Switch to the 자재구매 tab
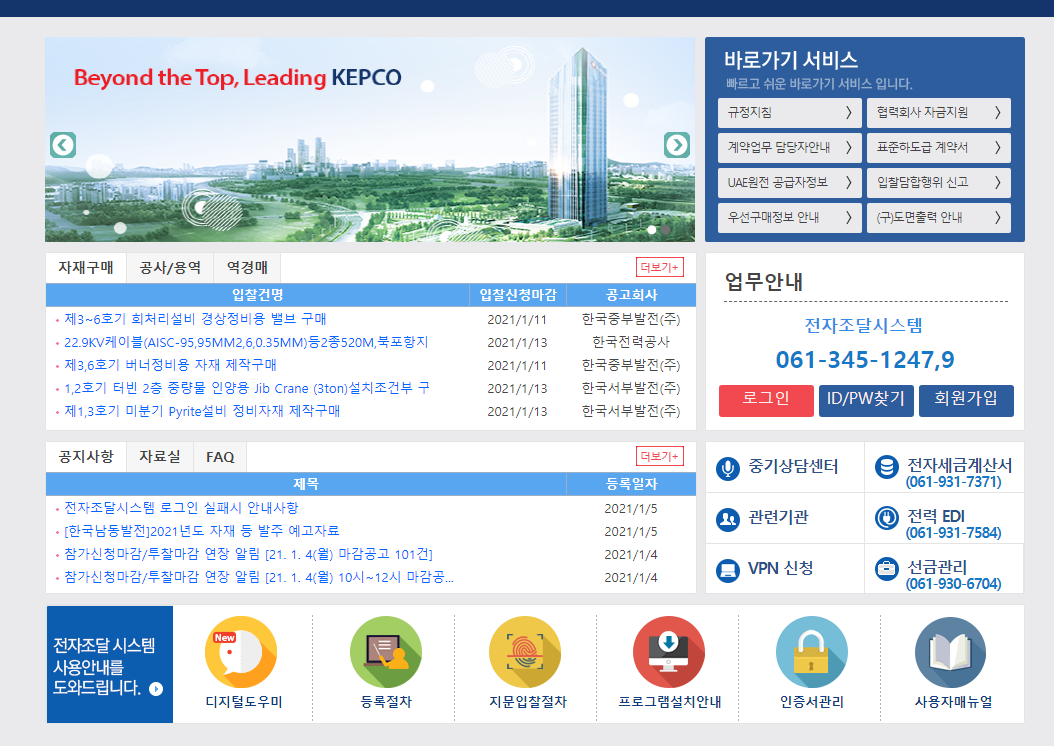The width and height of the screenshot is (1054, 746). [x=86, y=267]
